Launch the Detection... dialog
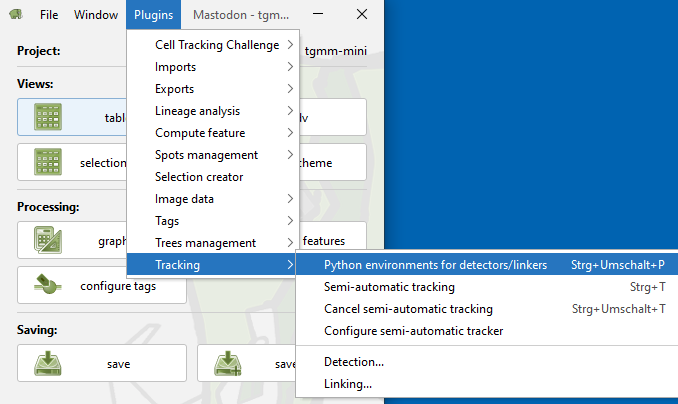 487,362
